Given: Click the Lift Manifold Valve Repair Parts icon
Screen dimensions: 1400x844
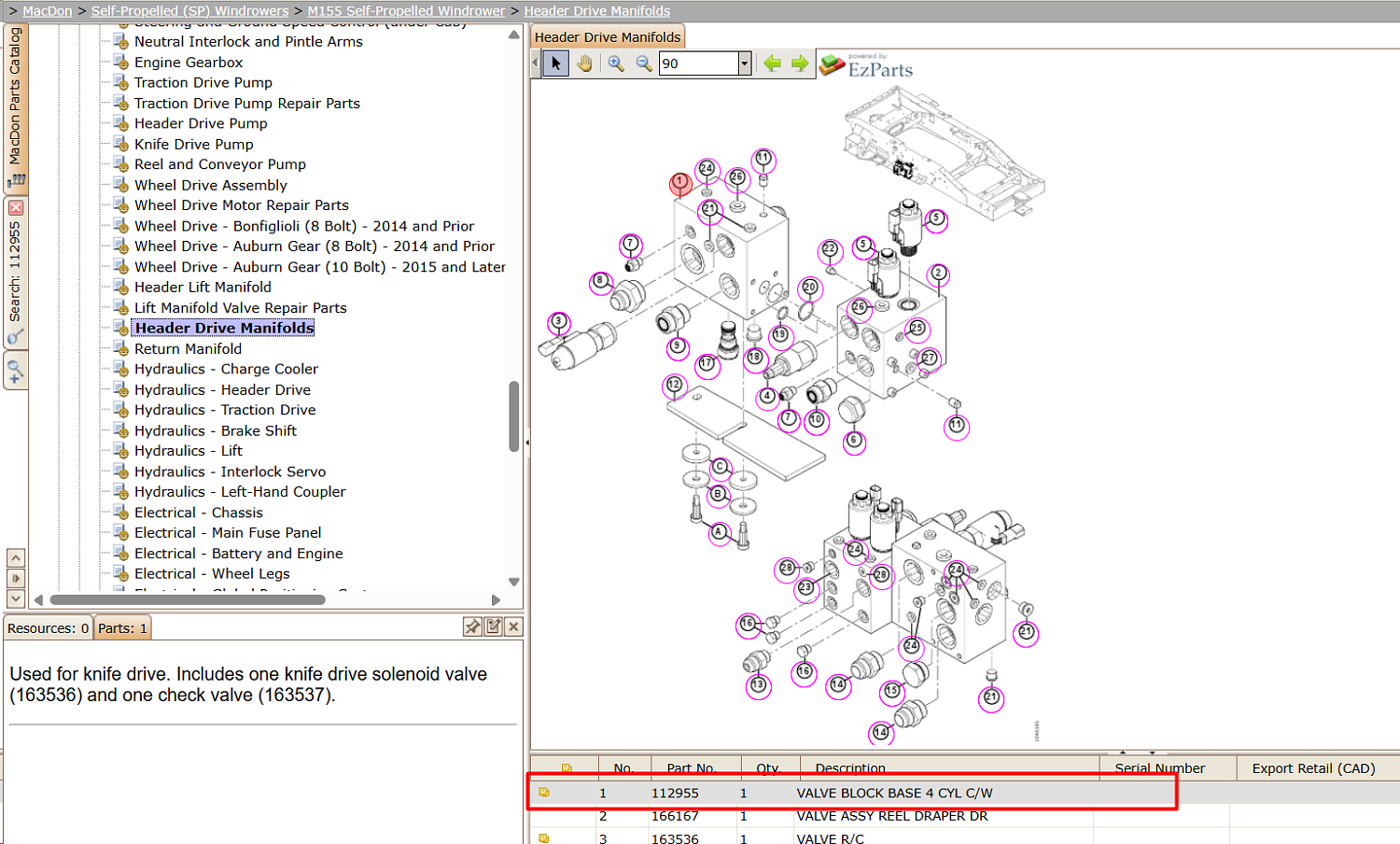Looking at the screenshot, I should 120,308.
